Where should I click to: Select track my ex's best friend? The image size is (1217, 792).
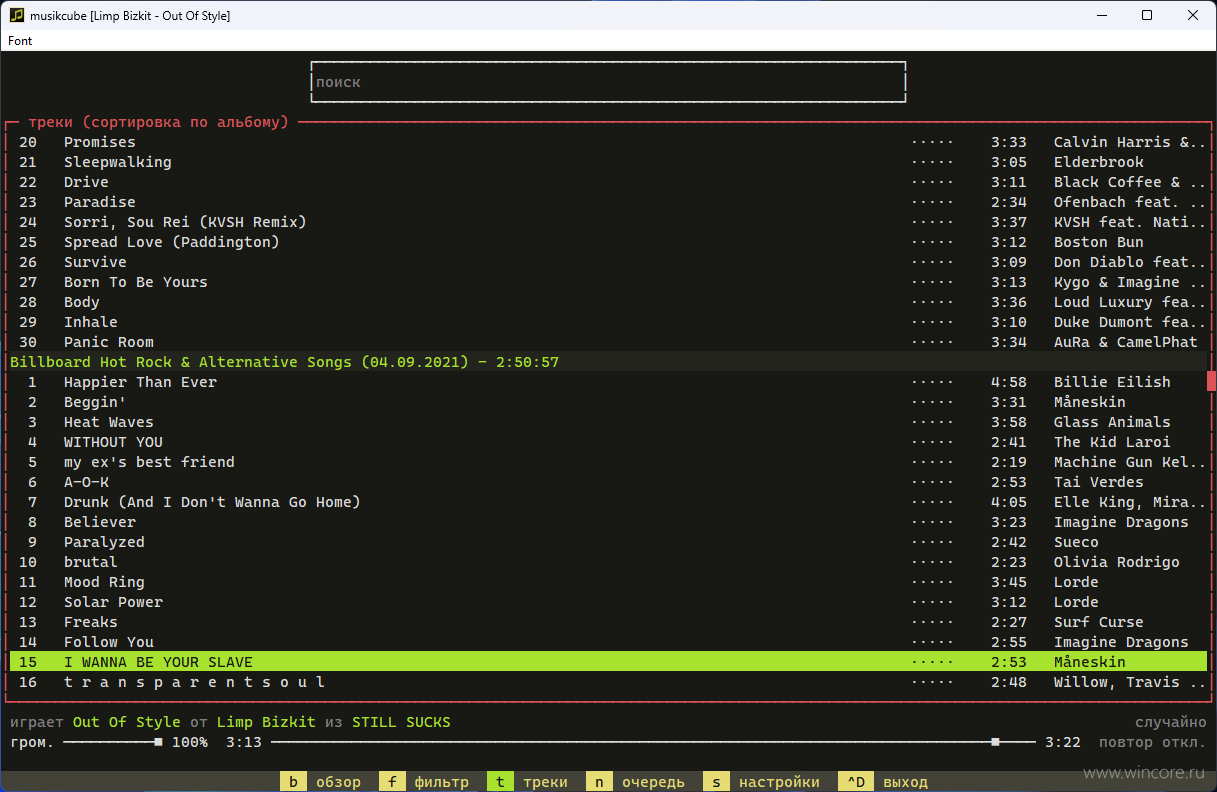point(608,462)
